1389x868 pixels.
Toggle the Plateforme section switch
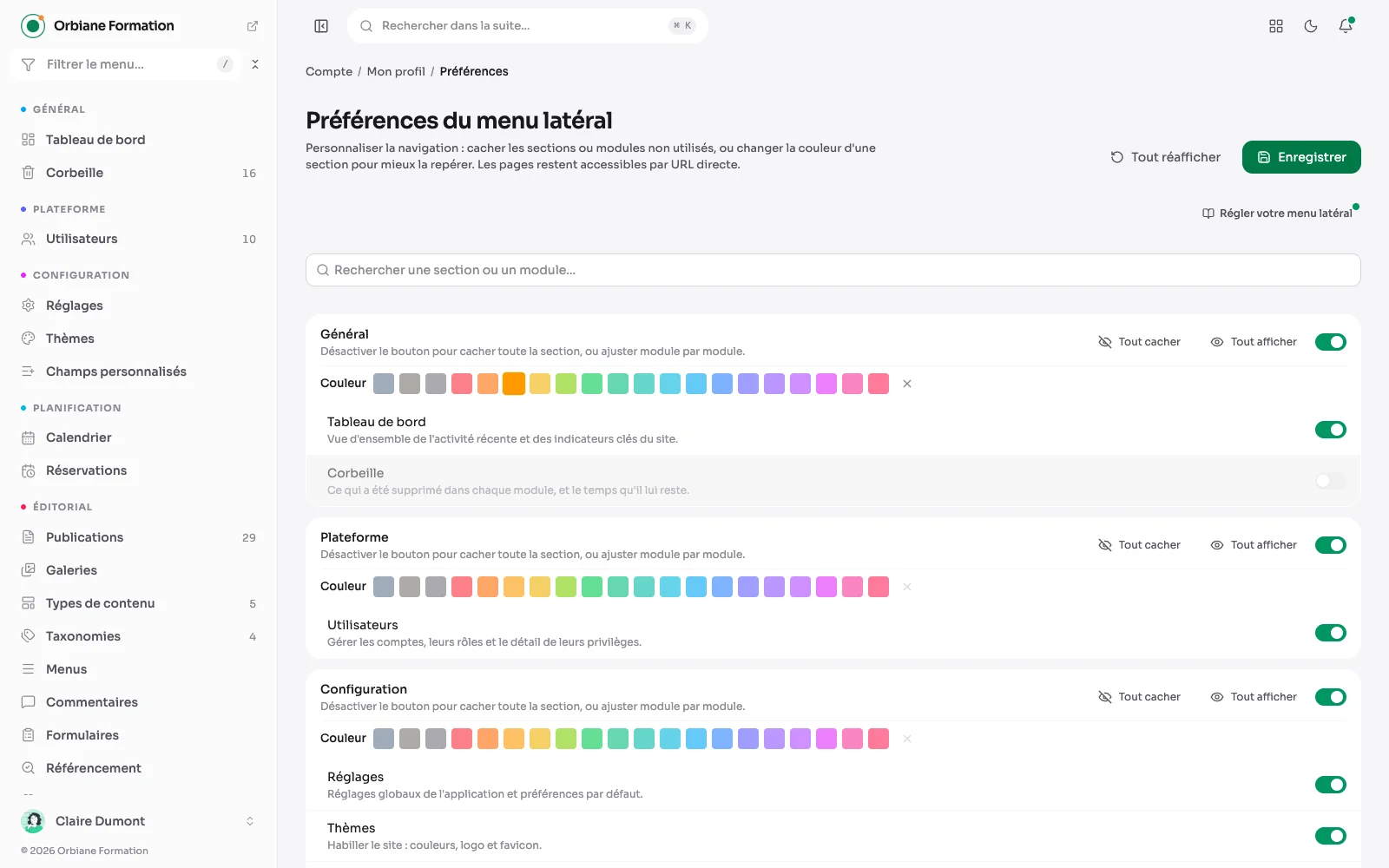[1330, 545]
